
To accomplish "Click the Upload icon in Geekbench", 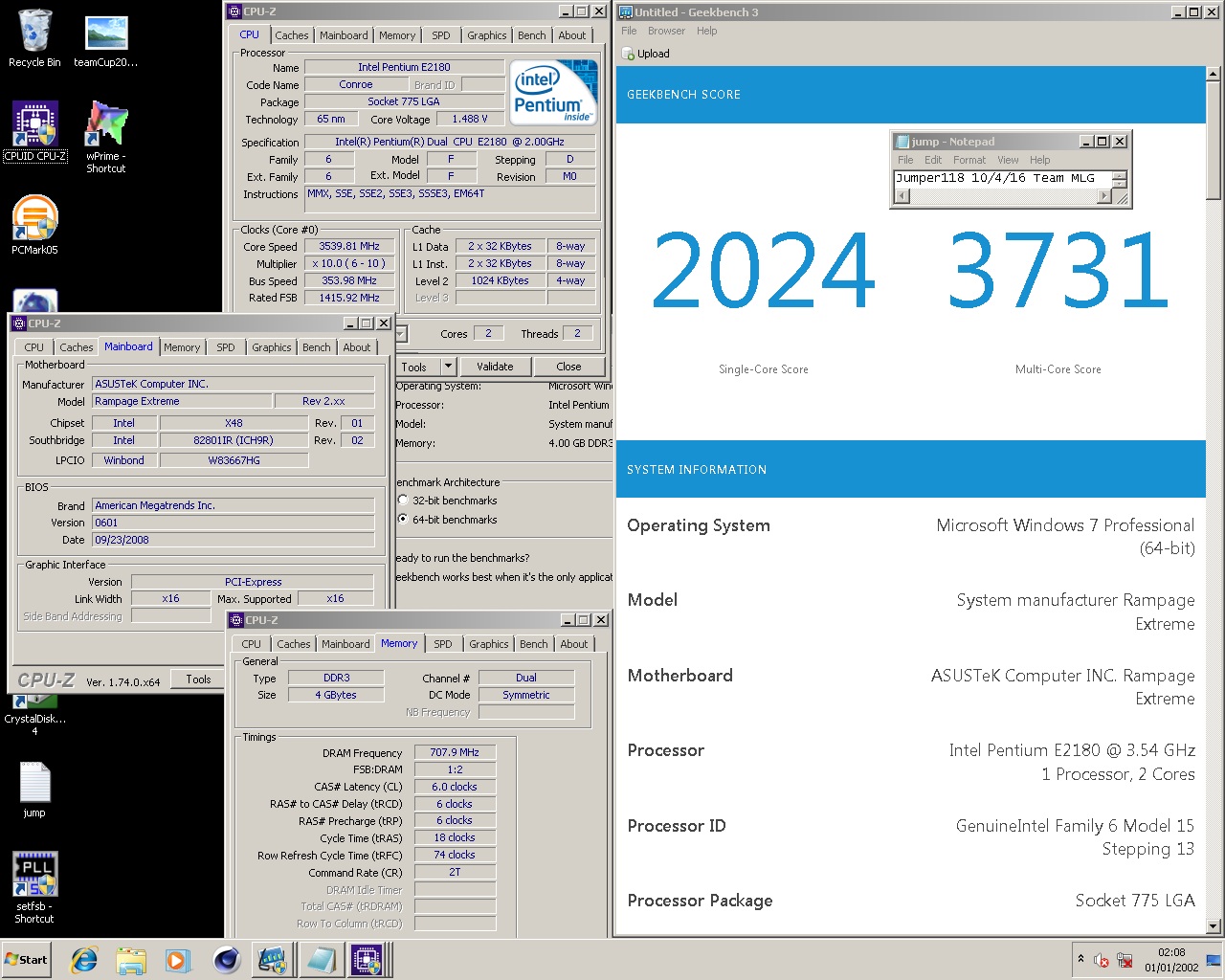I will pyautogui.click(x=628, y=54).
